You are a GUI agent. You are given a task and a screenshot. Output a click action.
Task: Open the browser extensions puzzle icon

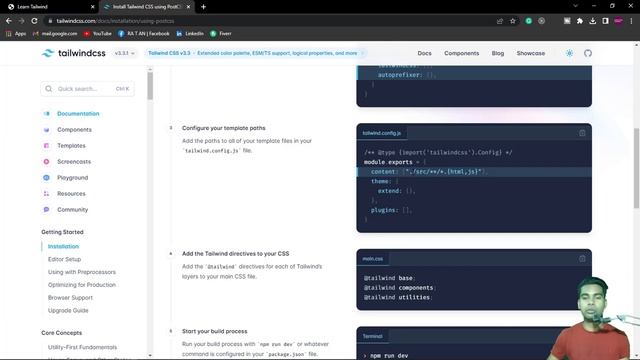click(580, 21)
